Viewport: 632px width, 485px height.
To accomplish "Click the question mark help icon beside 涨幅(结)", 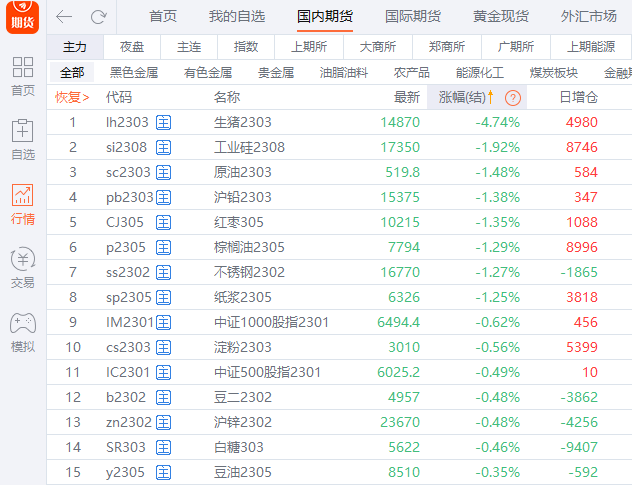I will (x=512, y=97).
